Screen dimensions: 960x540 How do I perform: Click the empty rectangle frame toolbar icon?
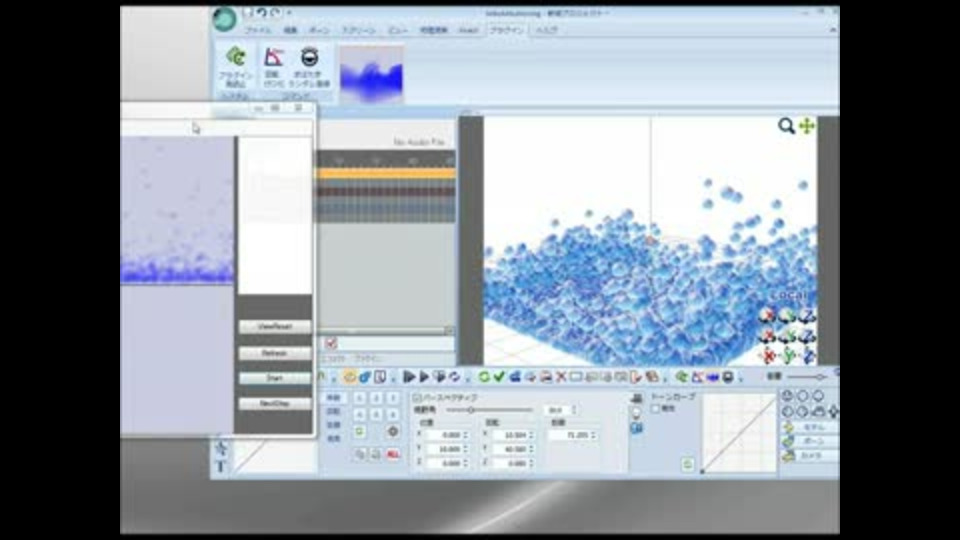tap(576, 377)
